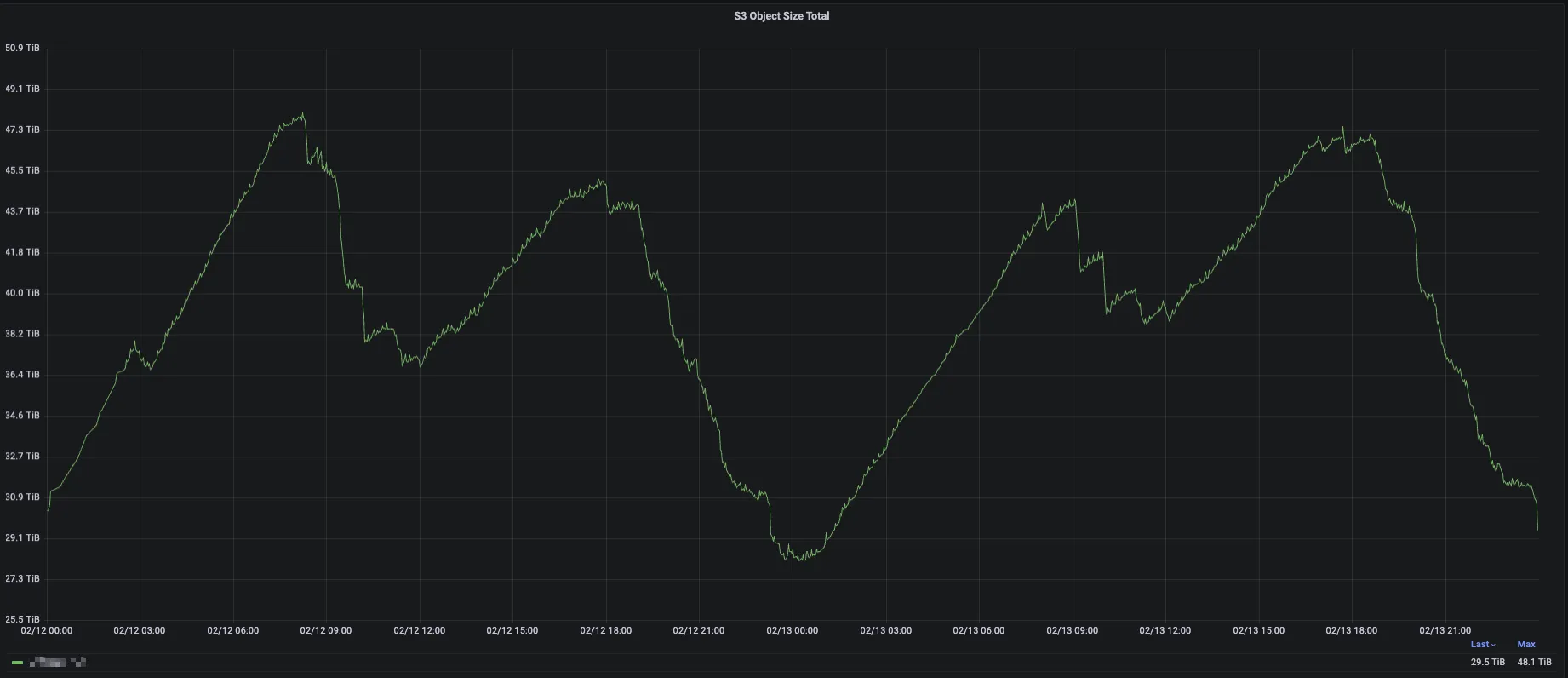Image resolution: width=1568 pixels, height=678 pixels.
Task: Click the 50.9 TiB y-axis label
Action: [x=22, y=49]
